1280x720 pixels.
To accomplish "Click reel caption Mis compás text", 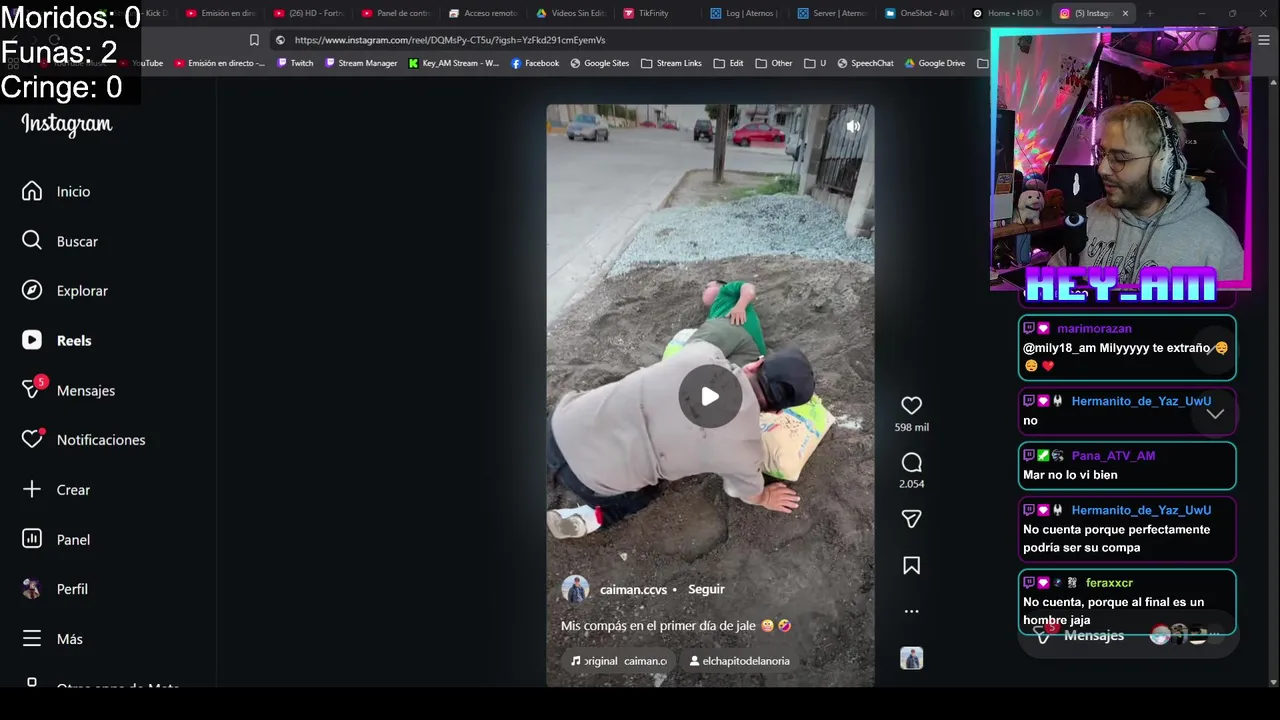I will (x=676, y=626).
